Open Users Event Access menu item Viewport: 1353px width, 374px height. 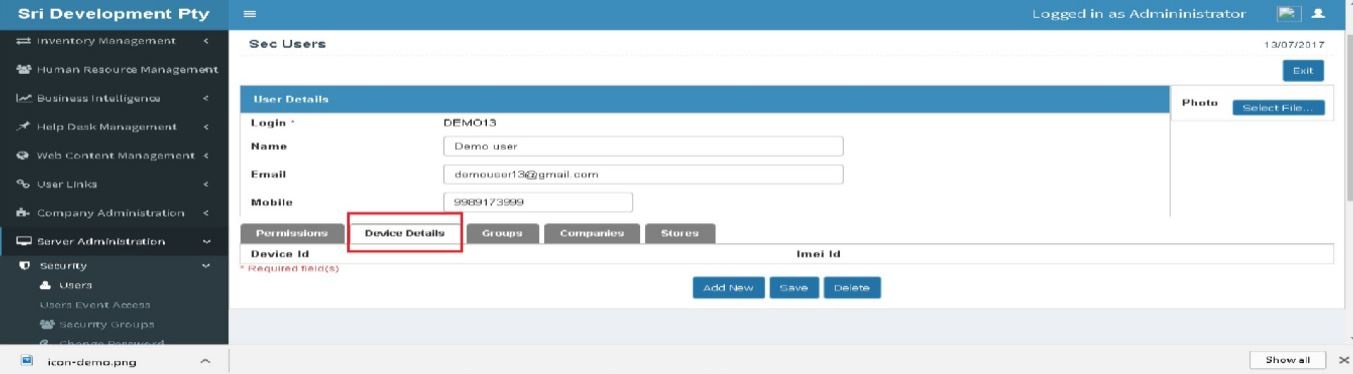pyautogui.click(x=95, y=305)
